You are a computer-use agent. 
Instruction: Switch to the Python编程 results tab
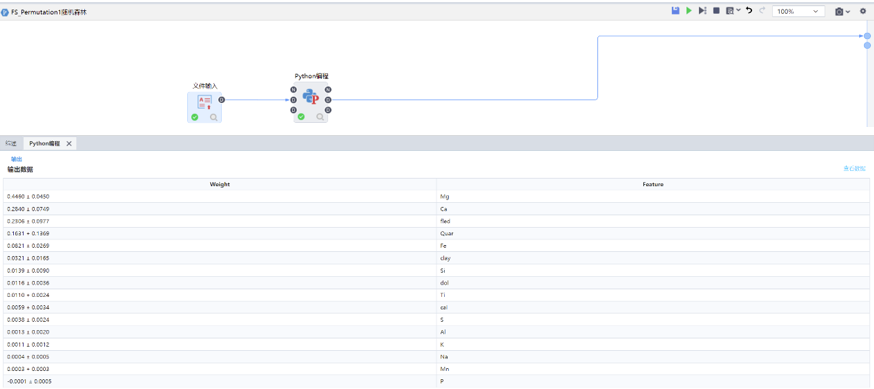pos(45,143)
